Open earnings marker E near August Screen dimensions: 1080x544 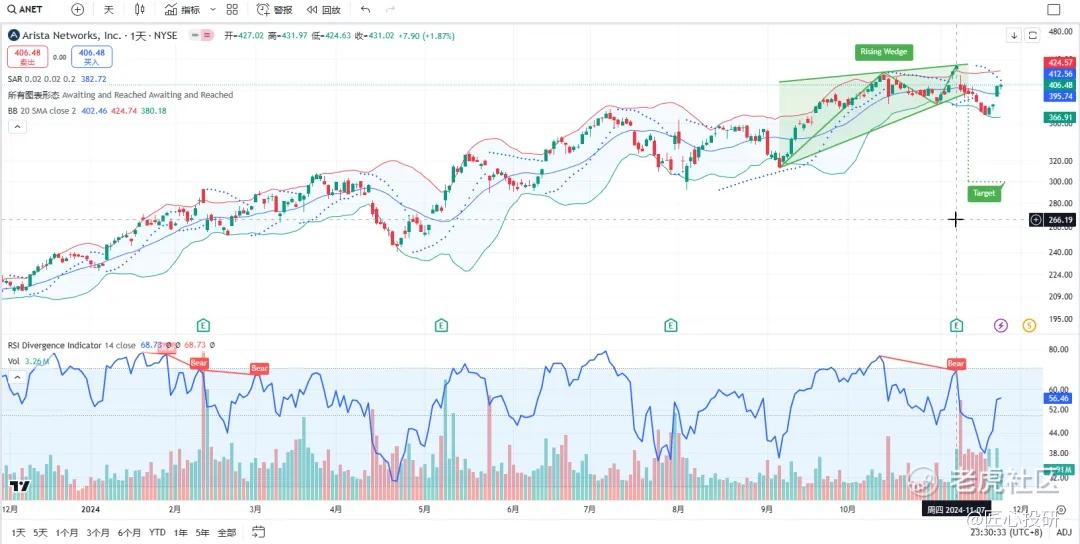[x=671, y=325]
